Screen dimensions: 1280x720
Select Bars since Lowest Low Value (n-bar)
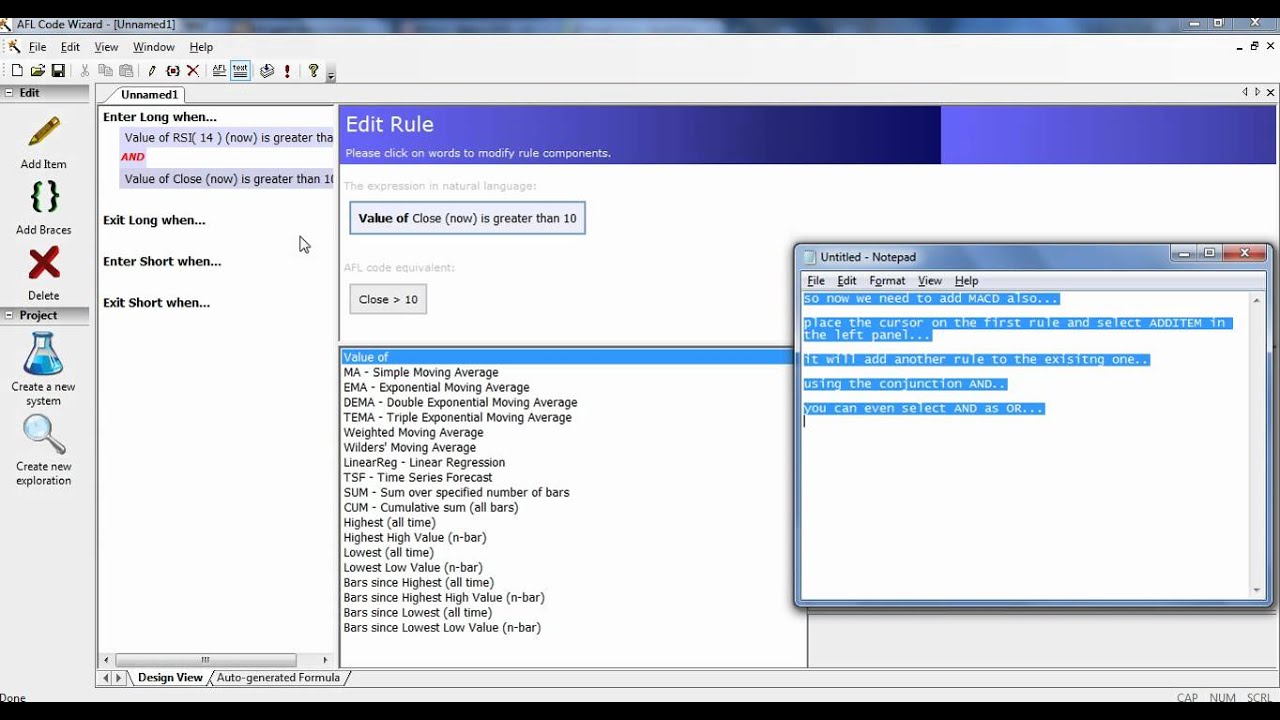tap(442, 627)
